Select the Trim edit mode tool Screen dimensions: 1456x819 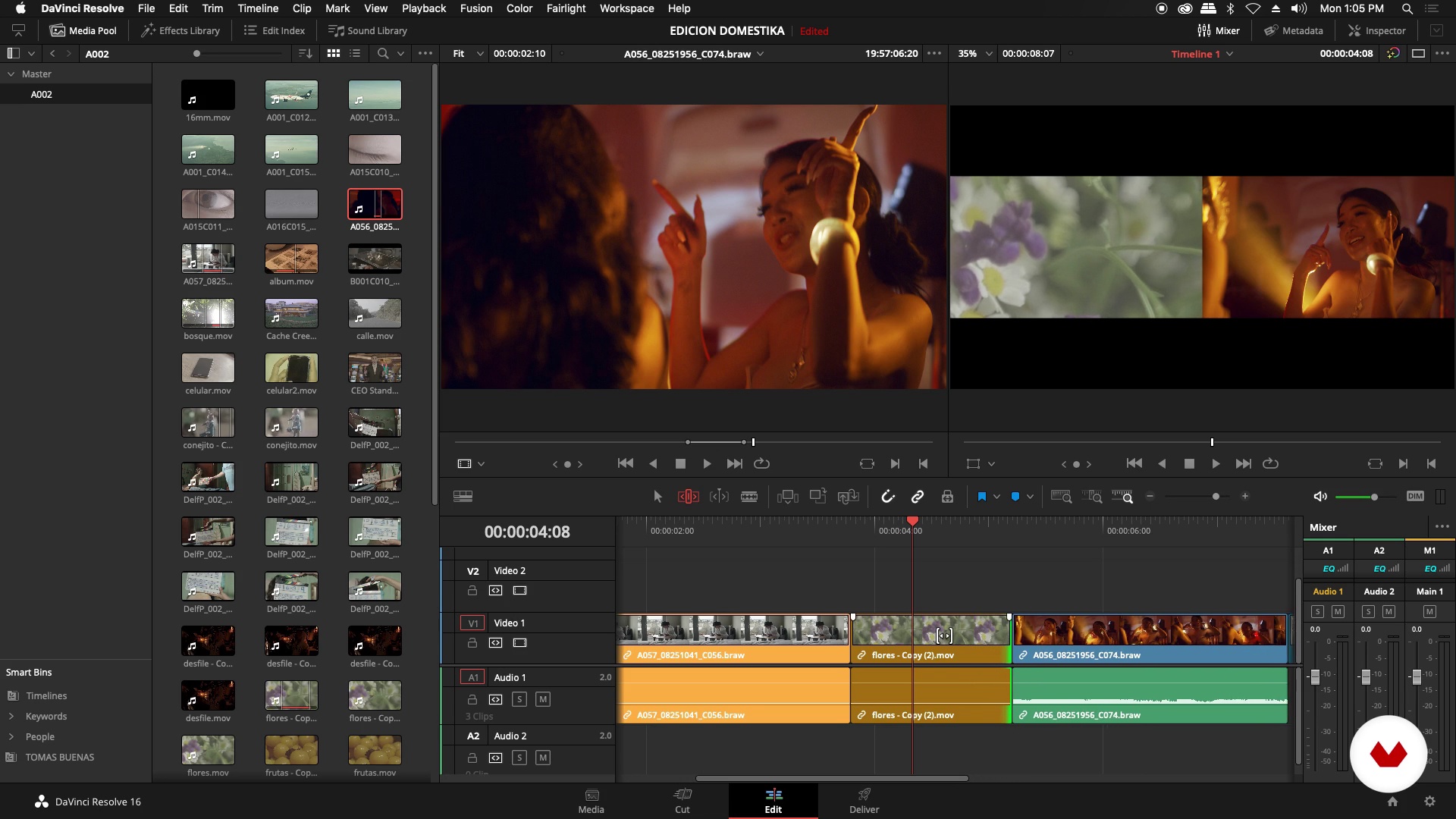(x=688, y=497)
